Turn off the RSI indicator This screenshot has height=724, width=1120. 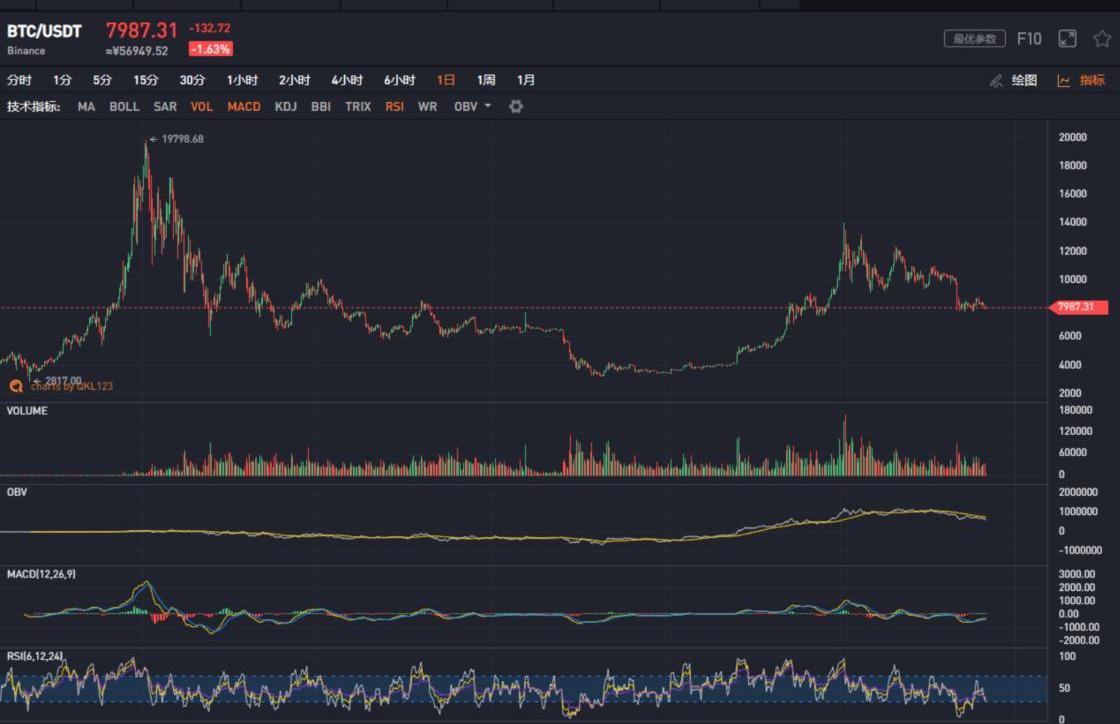(395, 106)
